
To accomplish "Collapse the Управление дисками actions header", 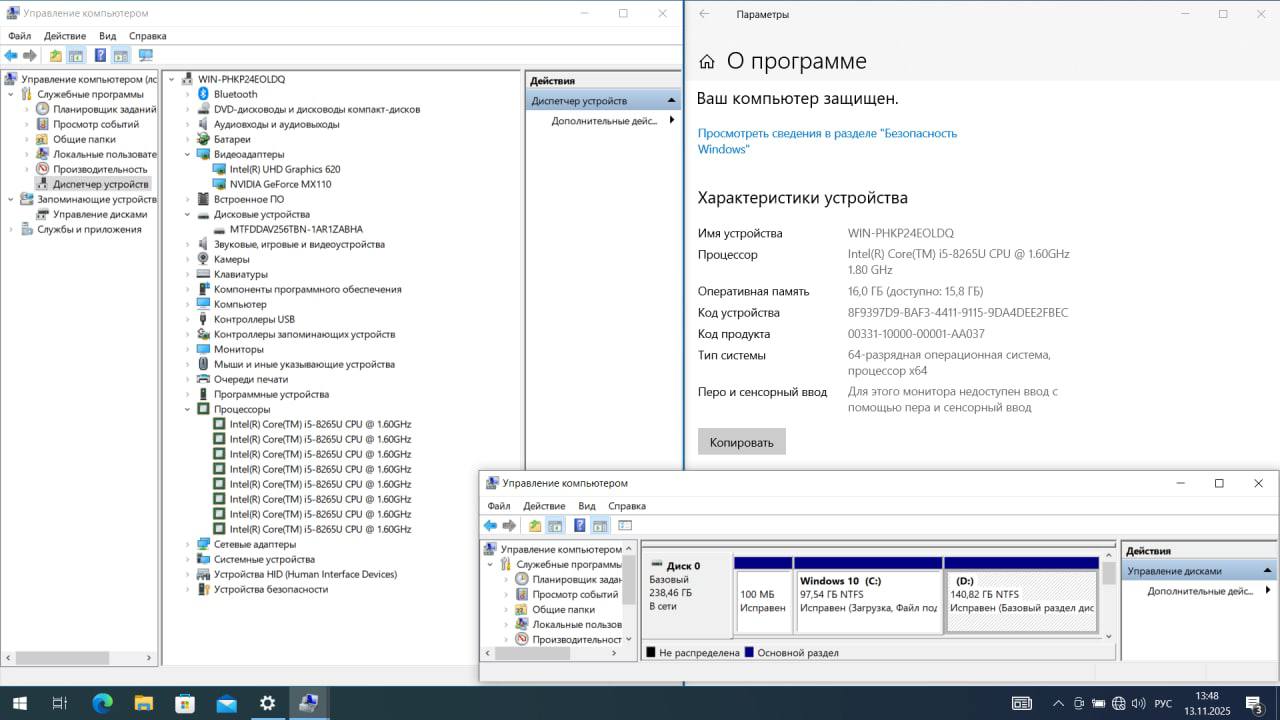I will (x=1268, y=571).
